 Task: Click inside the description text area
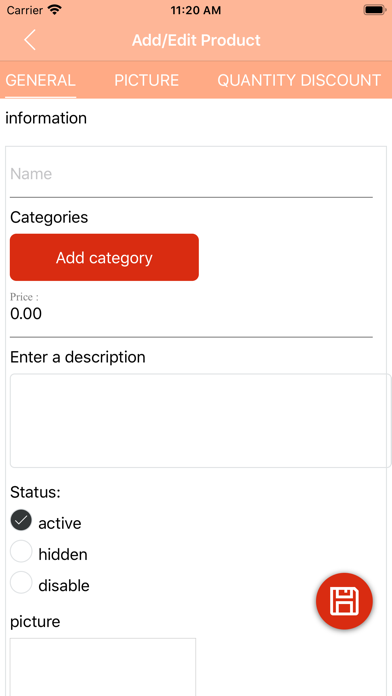point(200,421)
